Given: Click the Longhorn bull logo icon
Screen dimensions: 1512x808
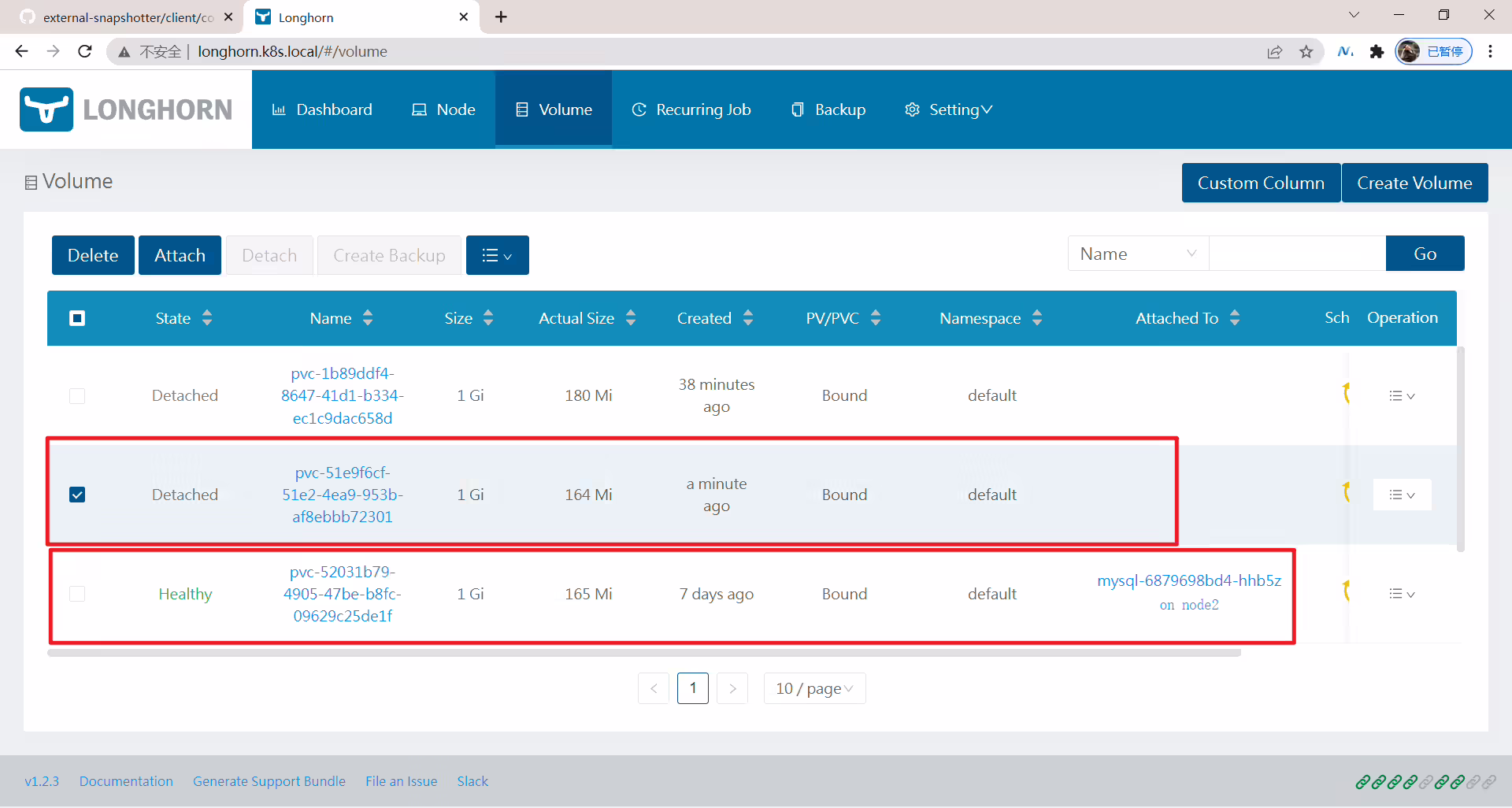Looking at the screenshot, I should pyautogui.click(x=46, y=109).
